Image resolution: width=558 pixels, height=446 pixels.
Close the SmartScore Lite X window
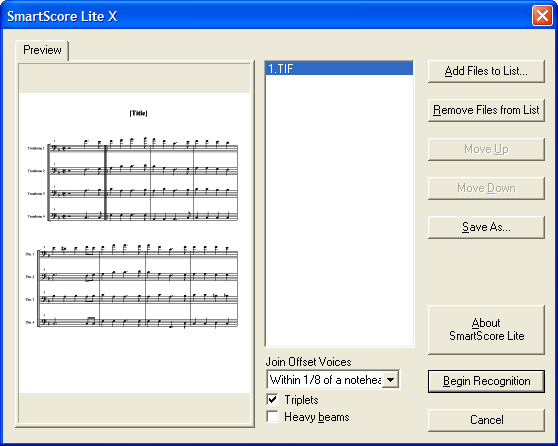[542, 16]
